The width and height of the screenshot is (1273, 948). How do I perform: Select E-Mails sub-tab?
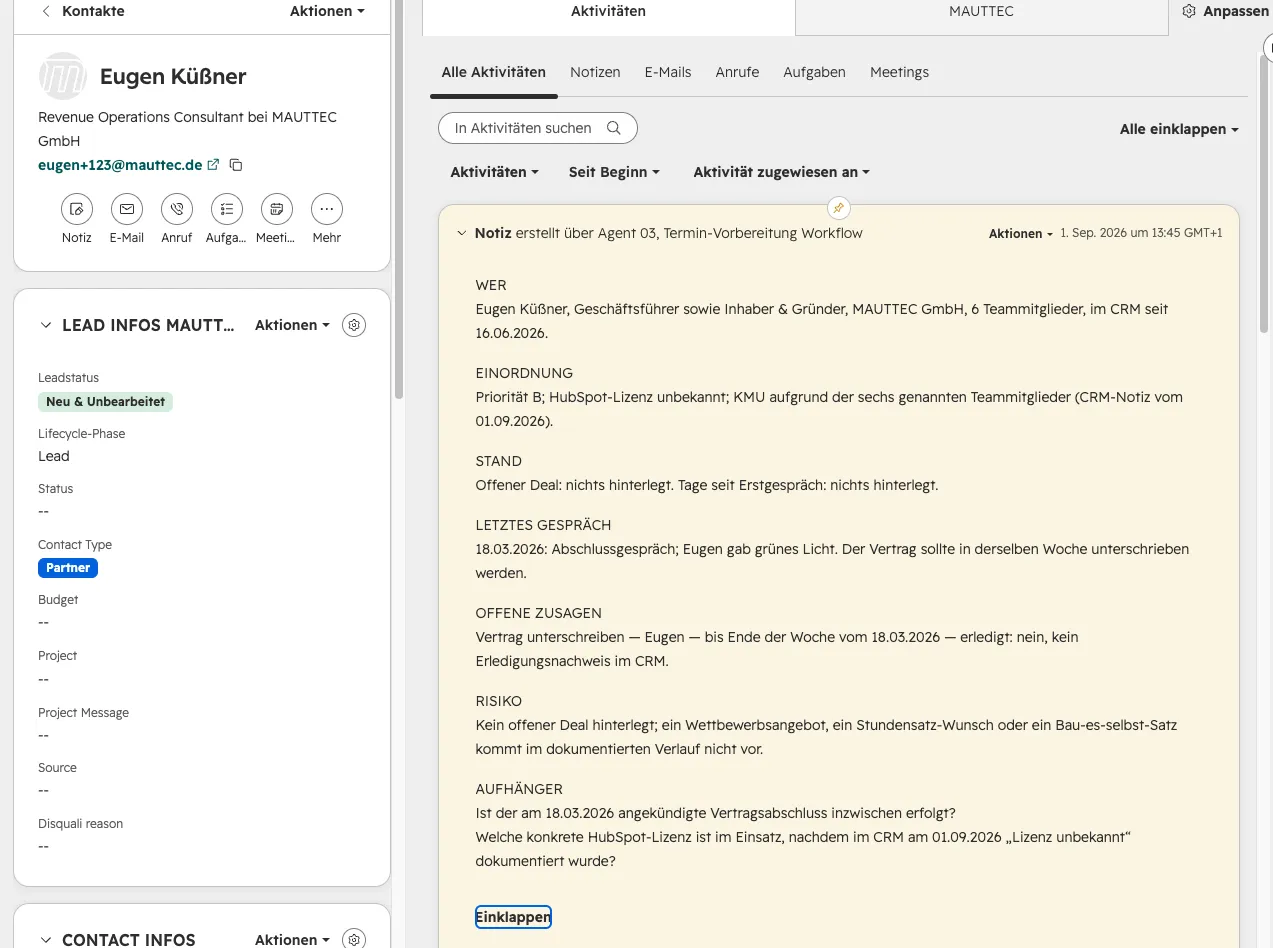(668, 72)
